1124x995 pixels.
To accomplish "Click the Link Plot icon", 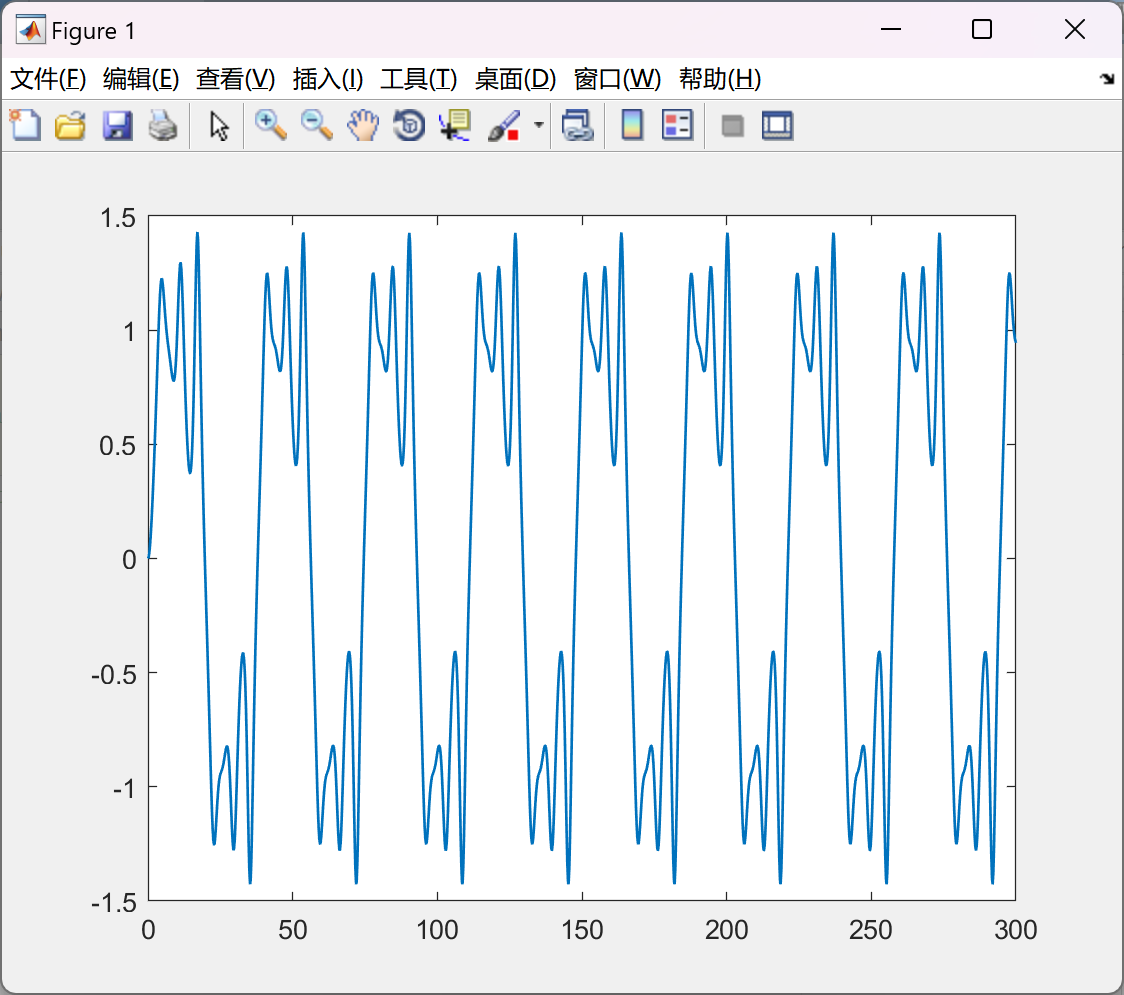I will click(578, 125).
